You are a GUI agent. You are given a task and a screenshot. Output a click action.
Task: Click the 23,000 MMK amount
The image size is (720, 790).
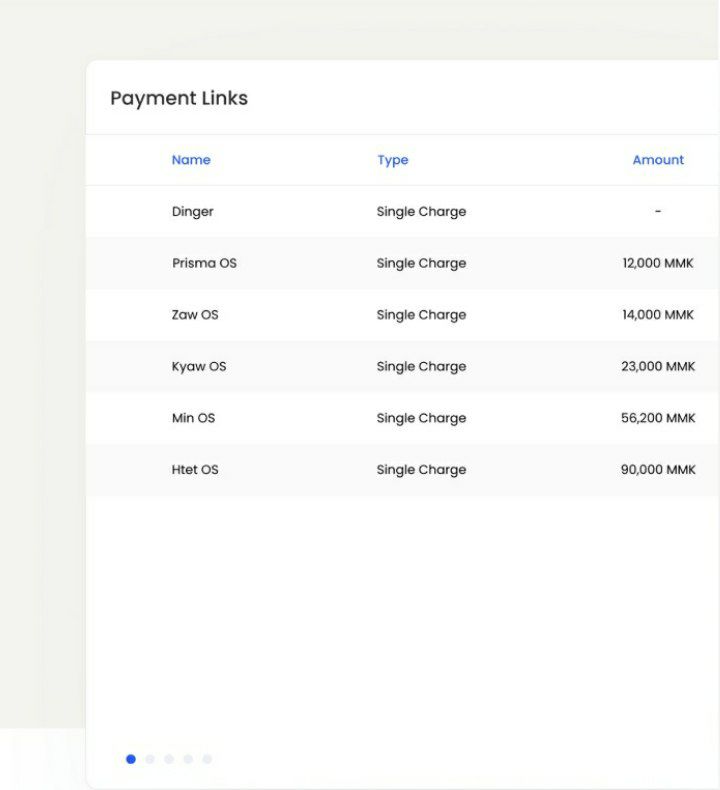click(658, 366)
